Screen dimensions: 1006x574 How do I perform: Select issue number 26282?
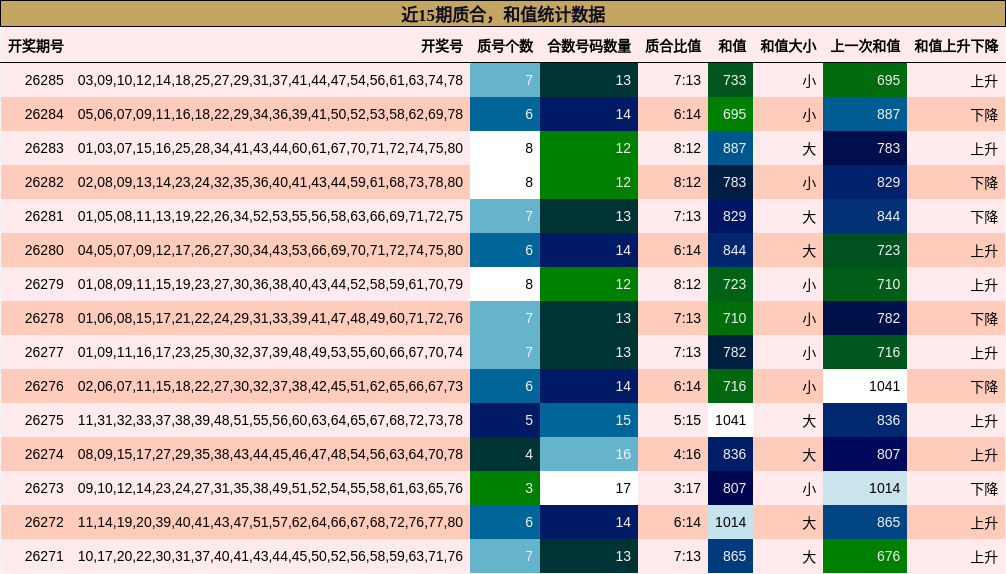click(x=44, y=182)
